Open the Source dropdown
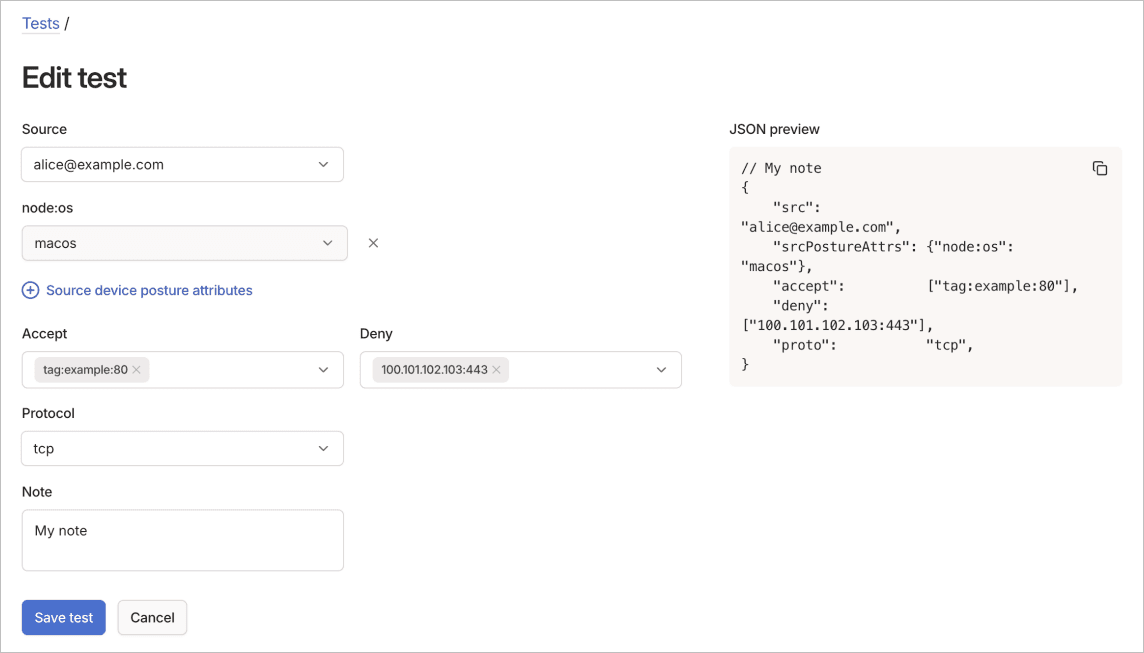Viewport: 1144px width, 653px height. click(x=323, y=164)
